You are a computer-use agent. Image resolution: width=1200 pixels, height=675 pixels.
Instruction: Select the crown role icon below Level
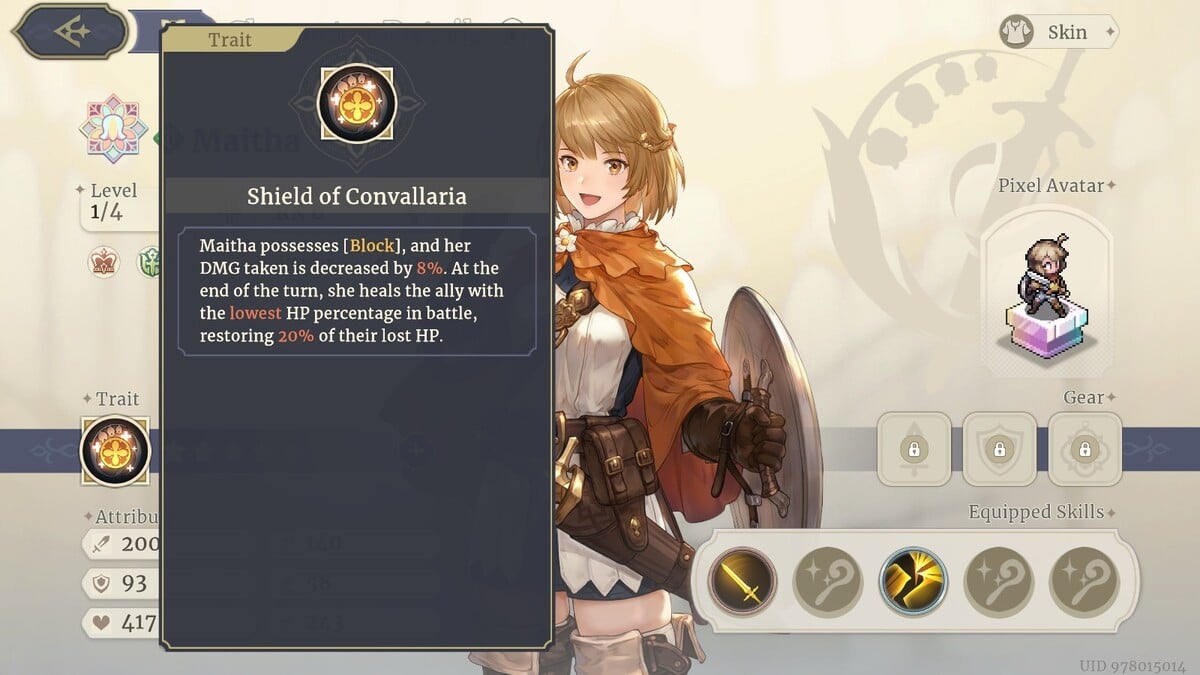coord(104,262)
